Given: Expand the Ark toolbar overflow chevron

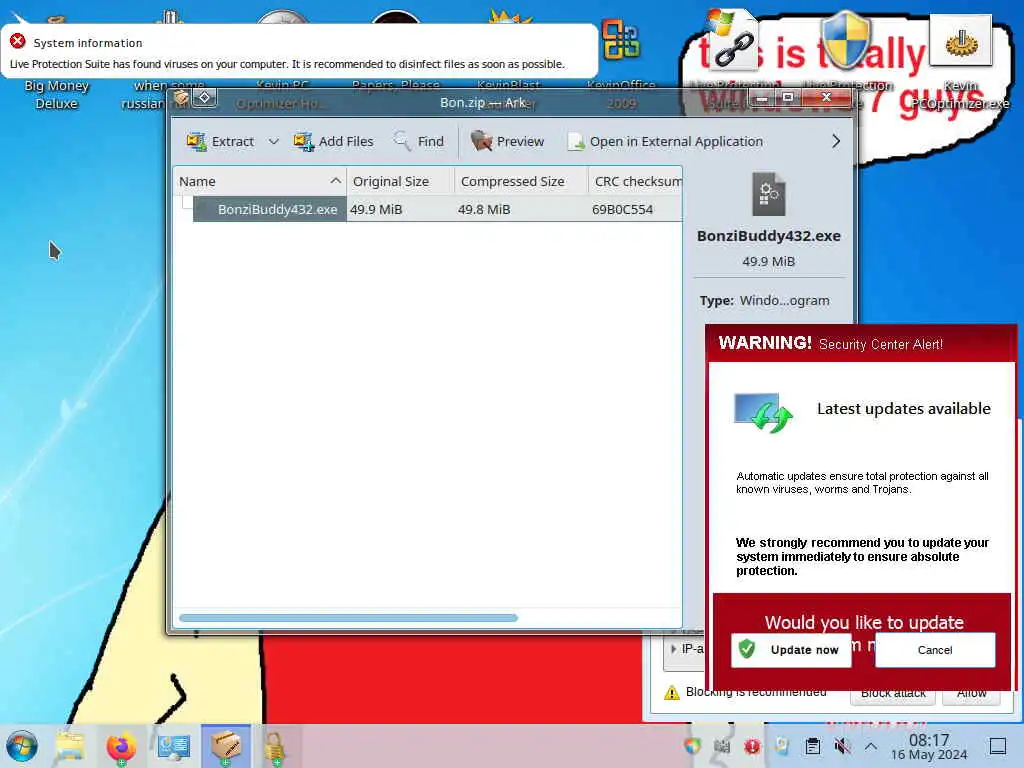Looking at the screenshot, I should point(835,141).
